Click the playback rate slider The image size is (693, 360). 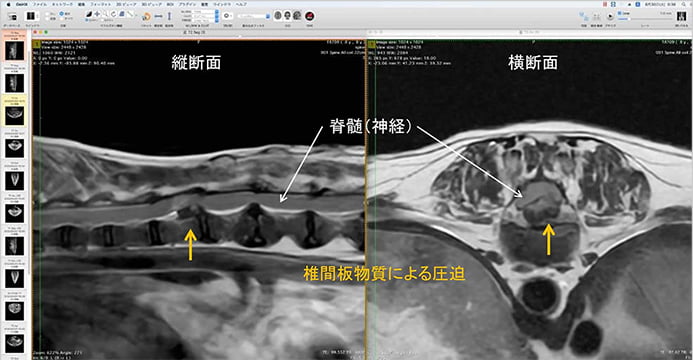[645, 19]
